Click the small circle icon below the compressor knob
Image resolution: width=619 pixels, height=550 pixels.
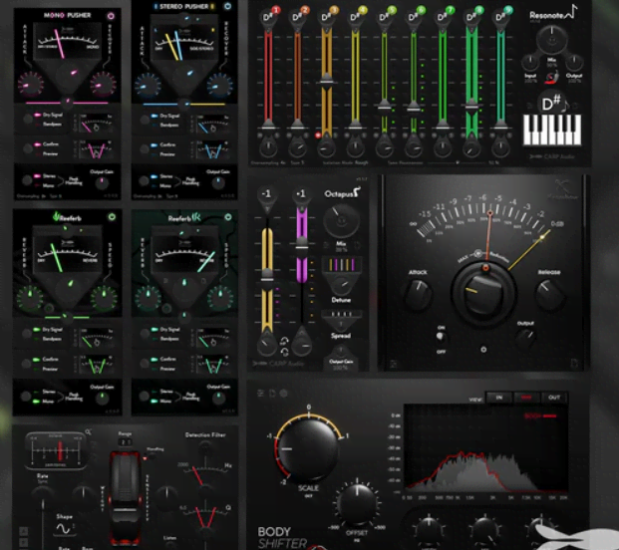pyautogui.click(x=483, y=349)
